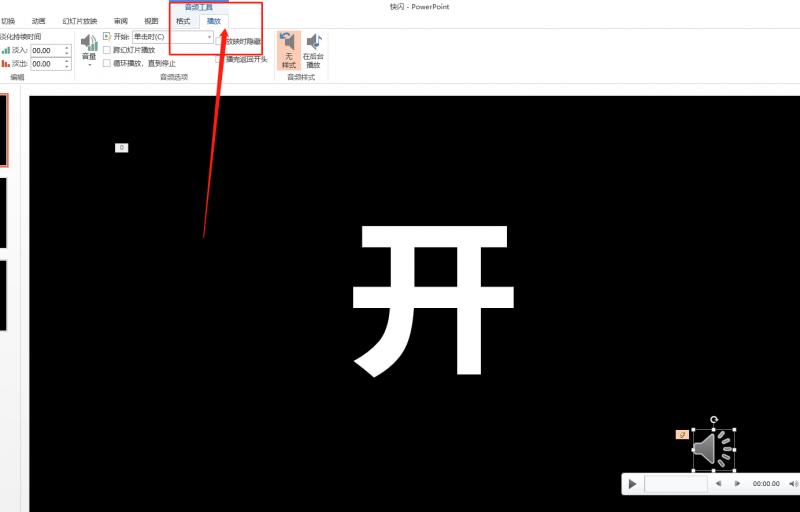This screenshot has height=512, width=800.
Task: Expand the 音量 dropdown arrow
Action: (x=89, y=65)
